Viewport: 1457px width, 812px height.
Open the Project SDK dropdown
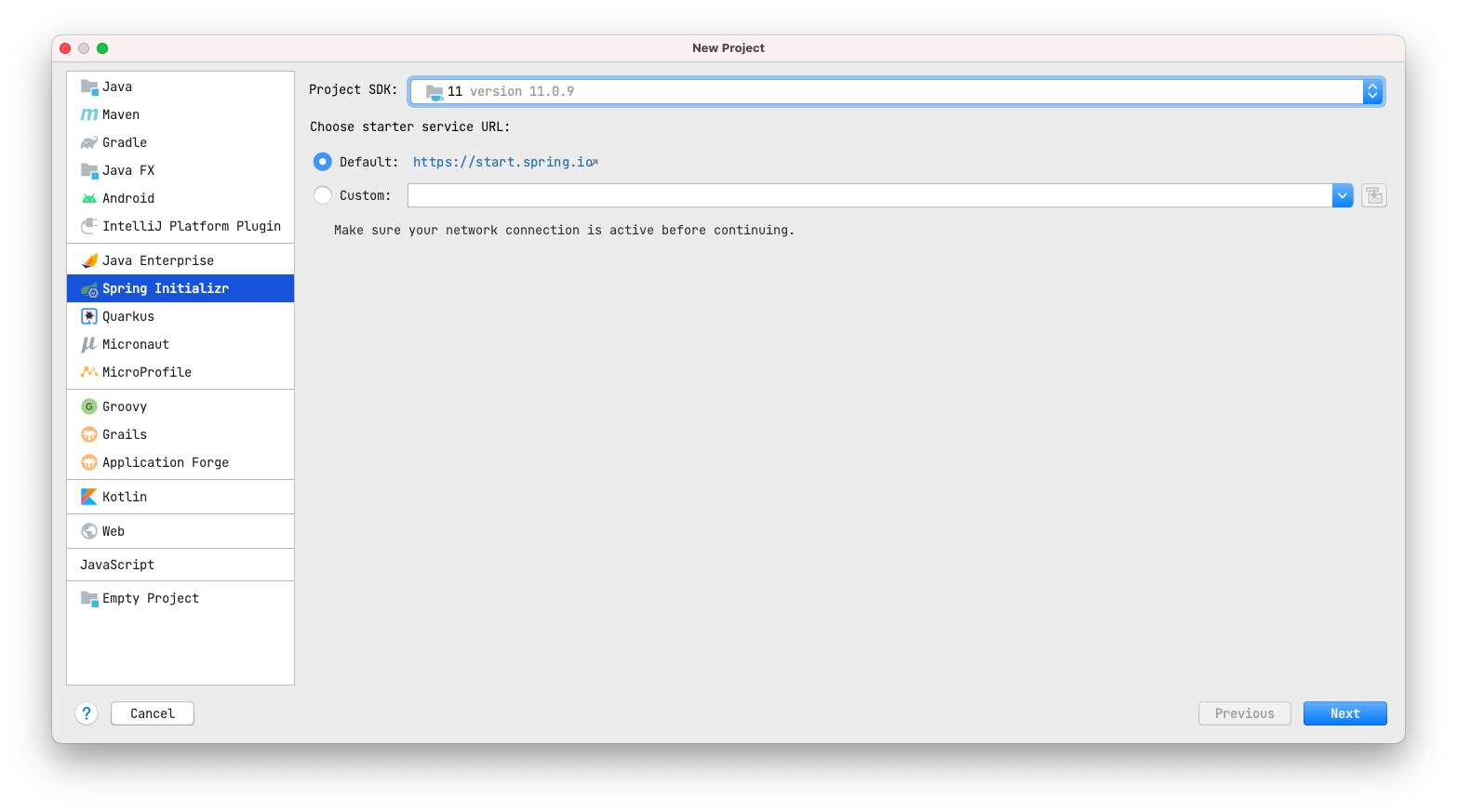897,91
